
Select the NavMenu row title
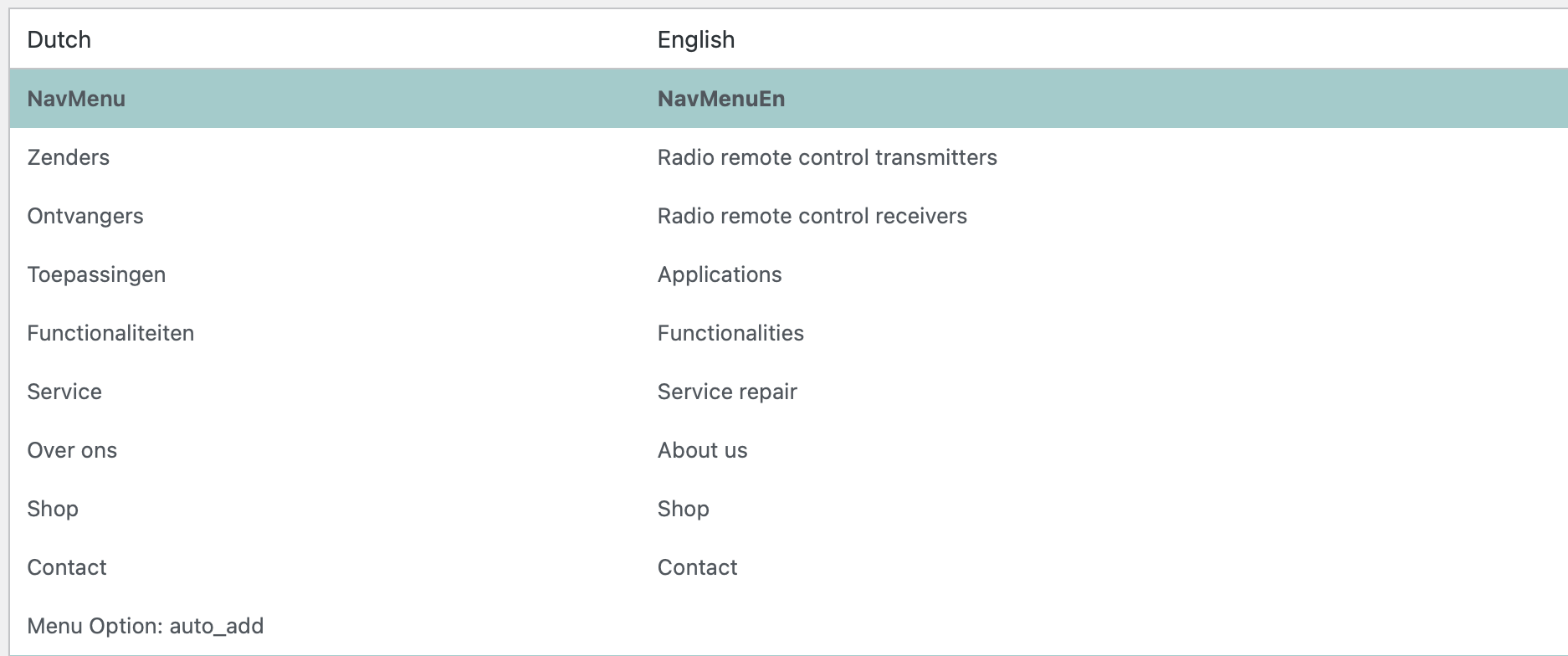(x=76, y=99)
